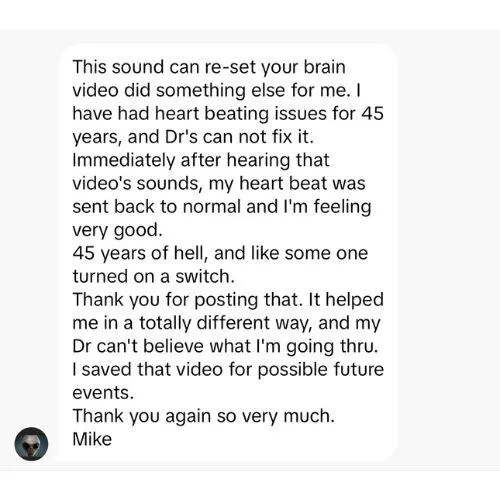The image size is (500, 500).
Task: Click the gray chat background beside the bubble
Action: click(450, 250)
